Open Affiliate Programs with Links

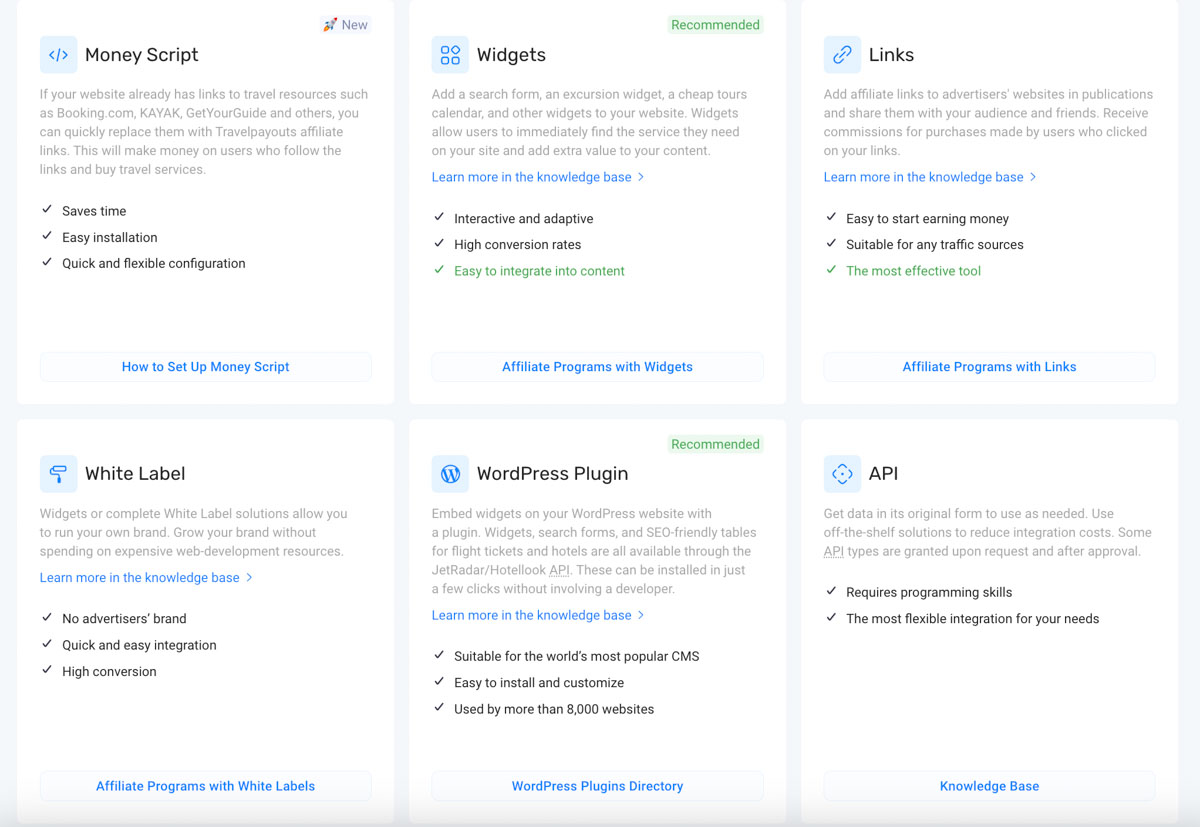(x=989, y=367)
